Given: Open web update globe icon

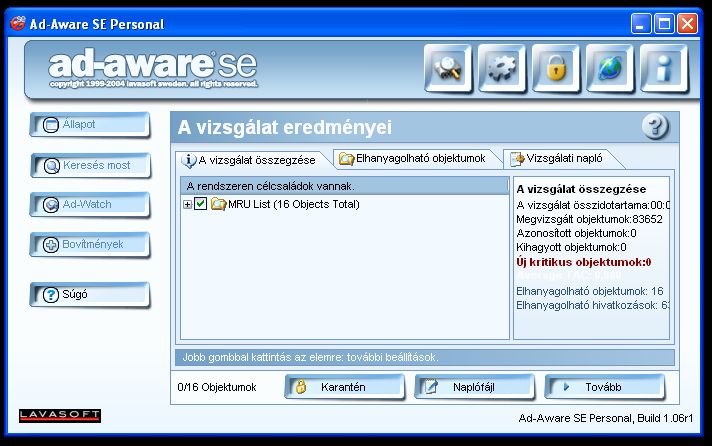Looking at the screenshot, I should 610,69.
